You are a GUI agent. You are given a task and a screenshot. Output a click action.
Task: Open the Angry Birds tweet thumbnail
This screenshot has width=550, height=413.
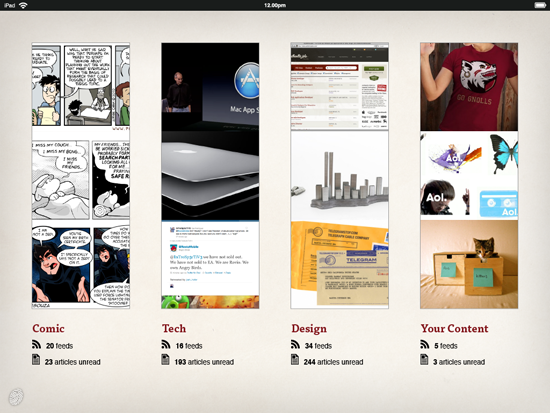[210, 265]
